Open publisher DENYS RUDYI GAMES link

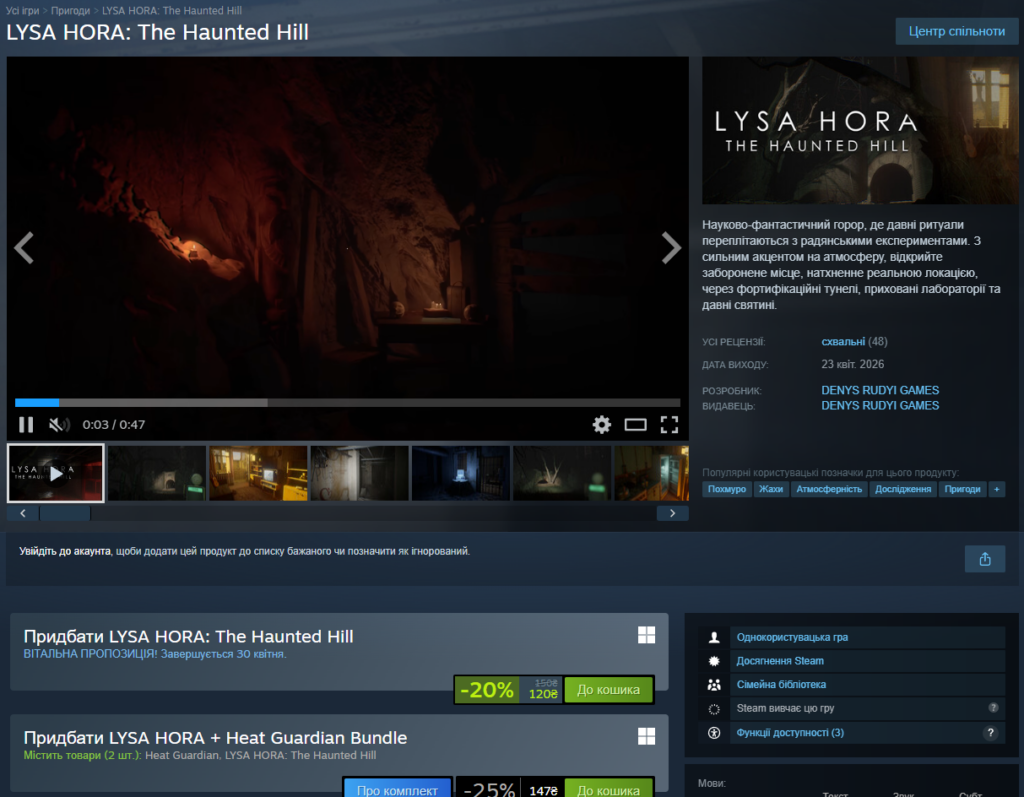click(880, 406)
